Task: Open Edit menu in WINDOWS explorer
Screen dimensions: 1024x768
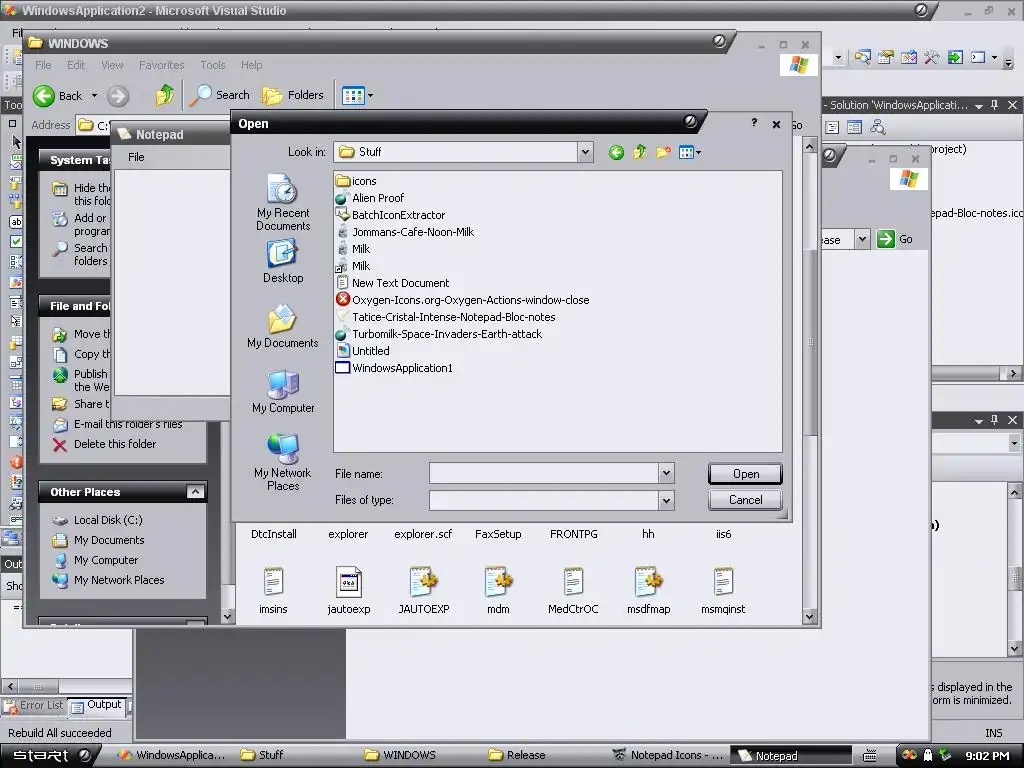Action: 76,65
